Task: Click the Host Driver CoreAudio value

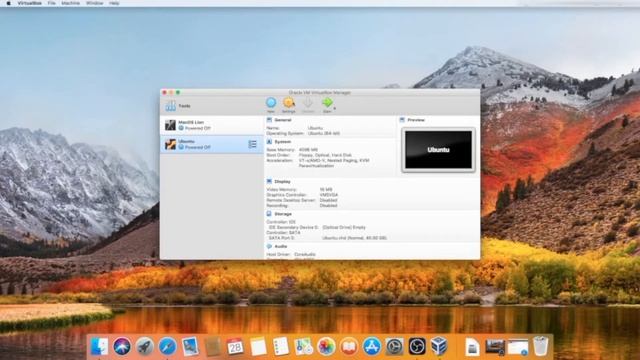Action: (x=305, y=254)
